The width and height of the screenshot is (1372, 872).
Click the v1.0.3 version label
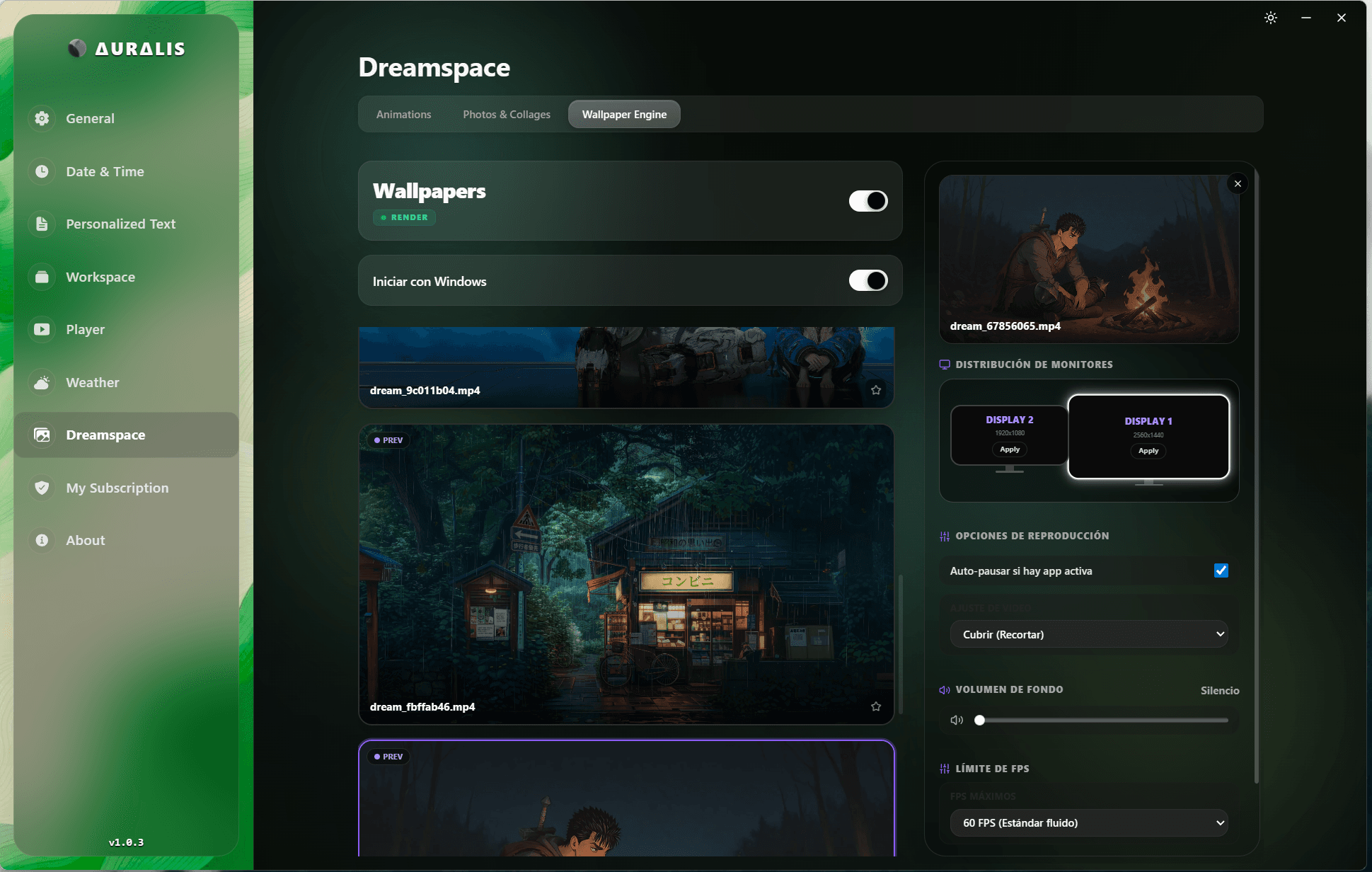(x=126, y=842)
